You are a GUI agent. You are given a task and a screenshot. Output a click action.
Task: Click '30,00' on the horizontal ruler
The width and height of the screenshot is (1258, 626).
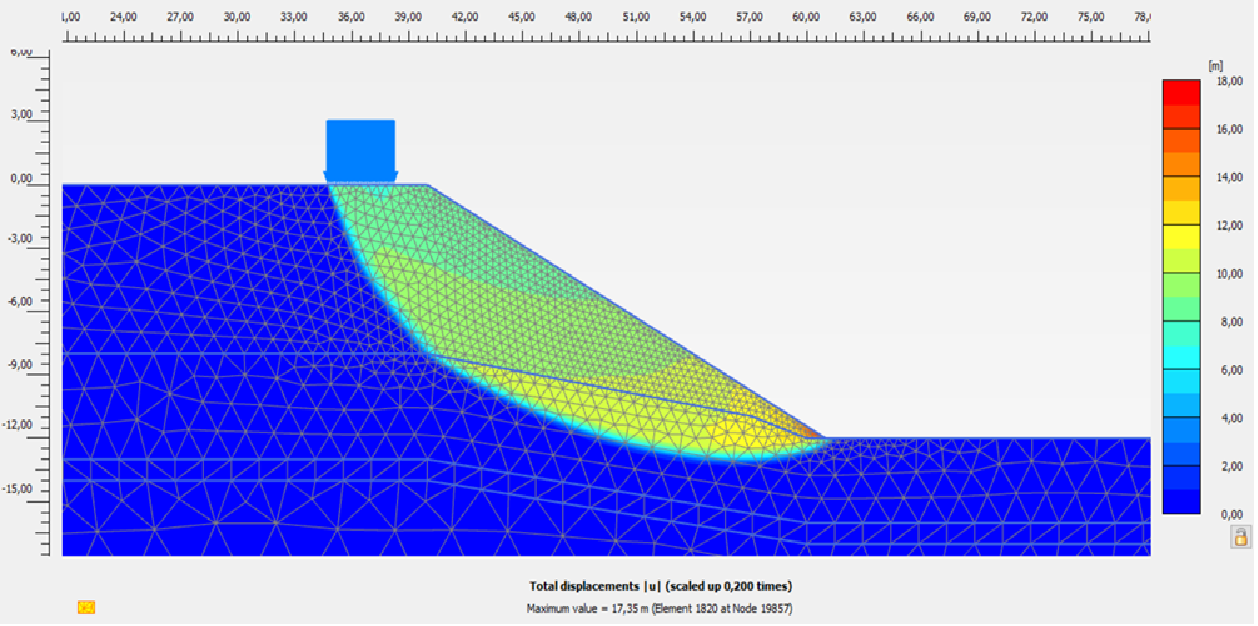tap(237, 17)
